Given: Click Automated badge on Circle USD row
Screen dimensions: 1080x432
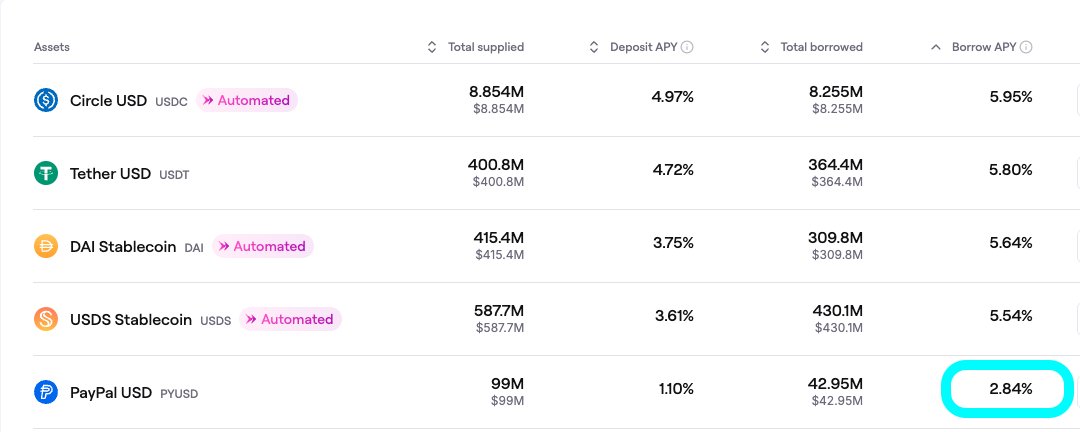Looking at the screenshot, I should pos(247,101).
